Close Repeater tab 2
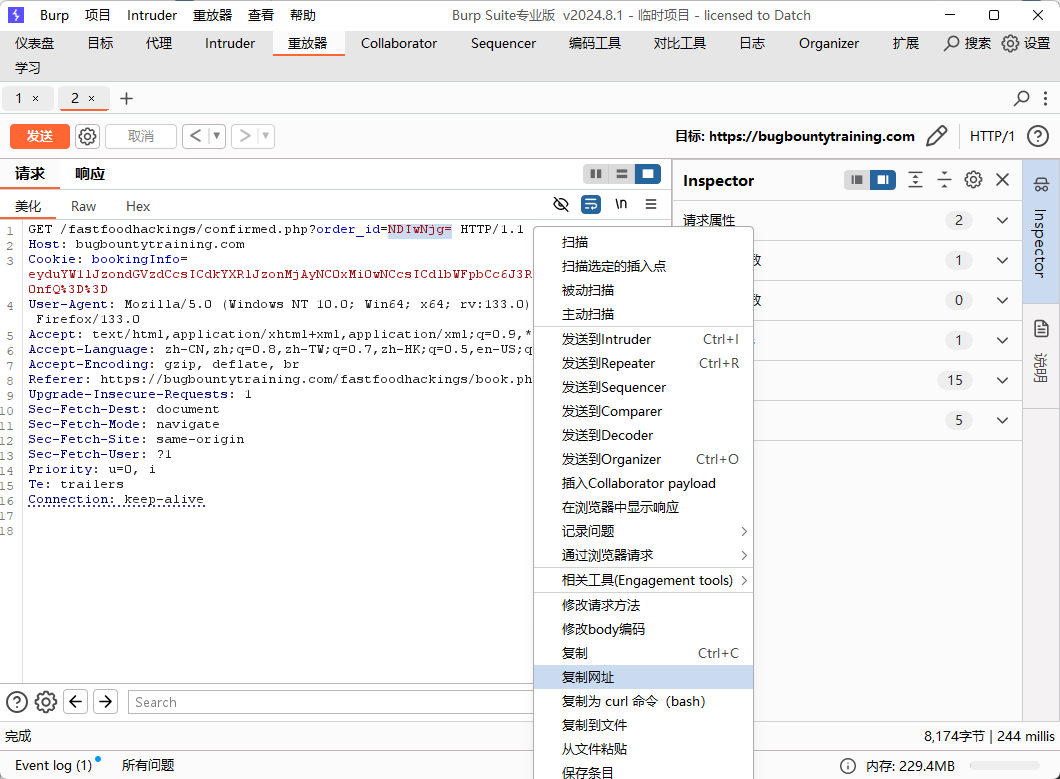1060x779 pixels. point(91,99)
